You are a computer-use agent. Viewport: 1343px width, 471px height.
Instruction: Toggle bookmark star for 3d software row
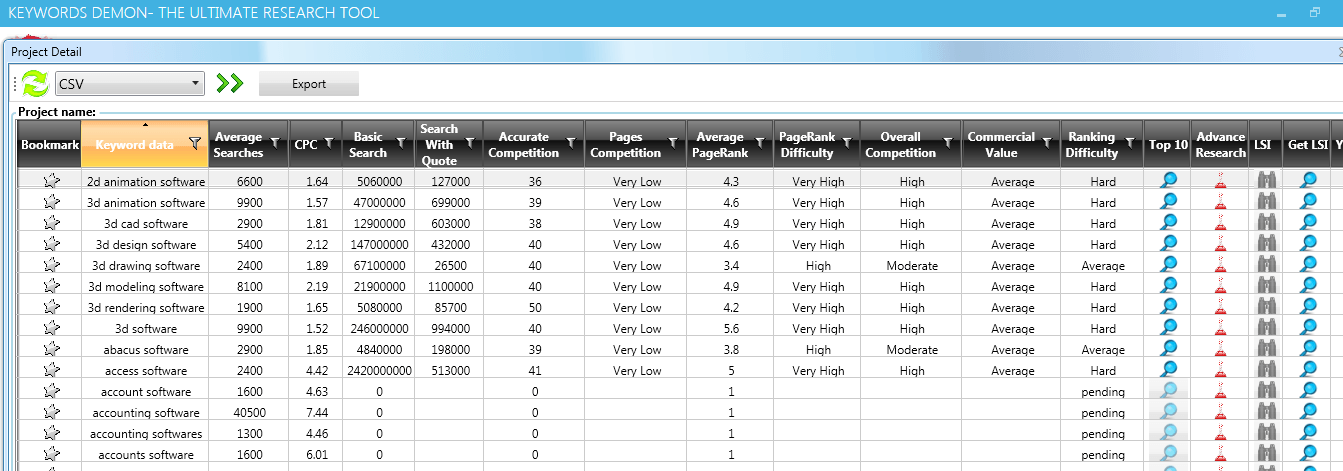(x=50, y=328)
